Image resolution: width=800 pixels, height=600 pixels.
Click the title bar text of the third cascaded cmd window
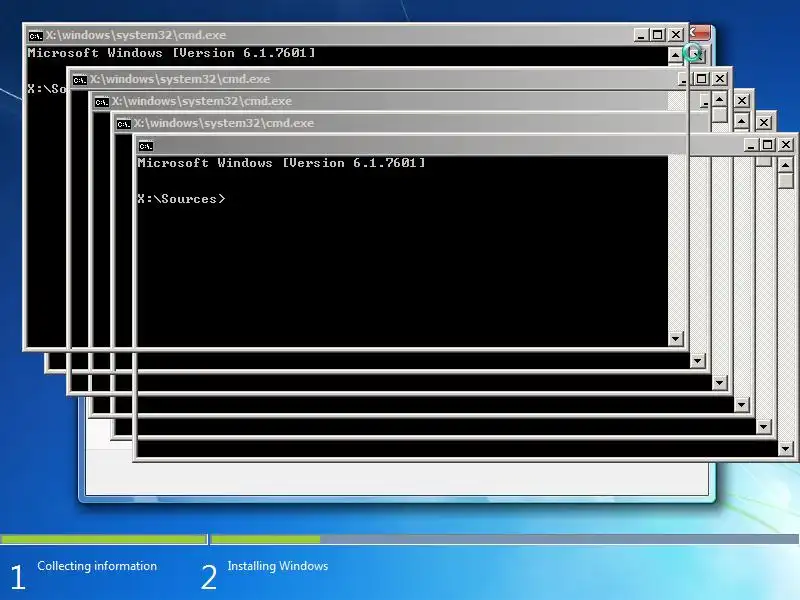[x=202, y=101]
